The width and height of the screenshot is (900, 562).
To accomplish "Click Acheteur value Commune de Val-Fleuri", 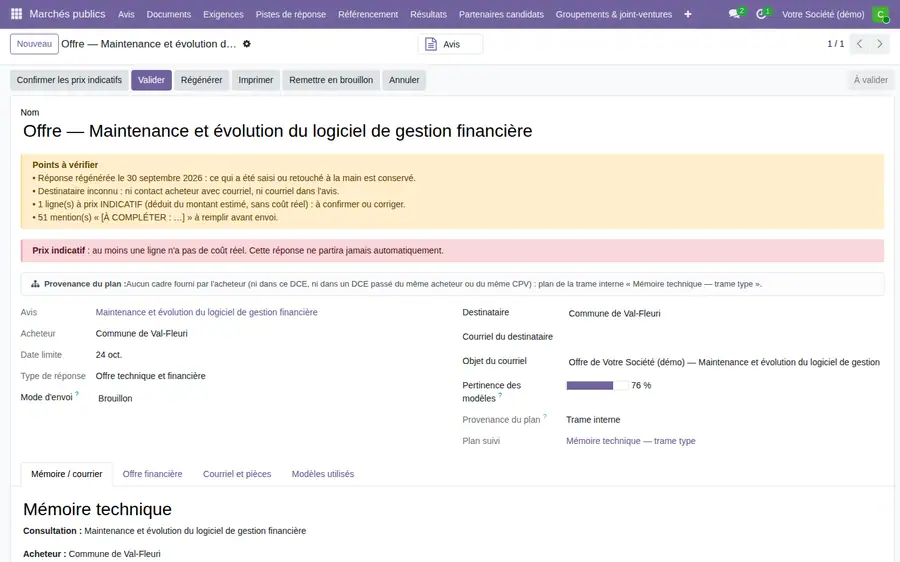I will click(142, 334).
